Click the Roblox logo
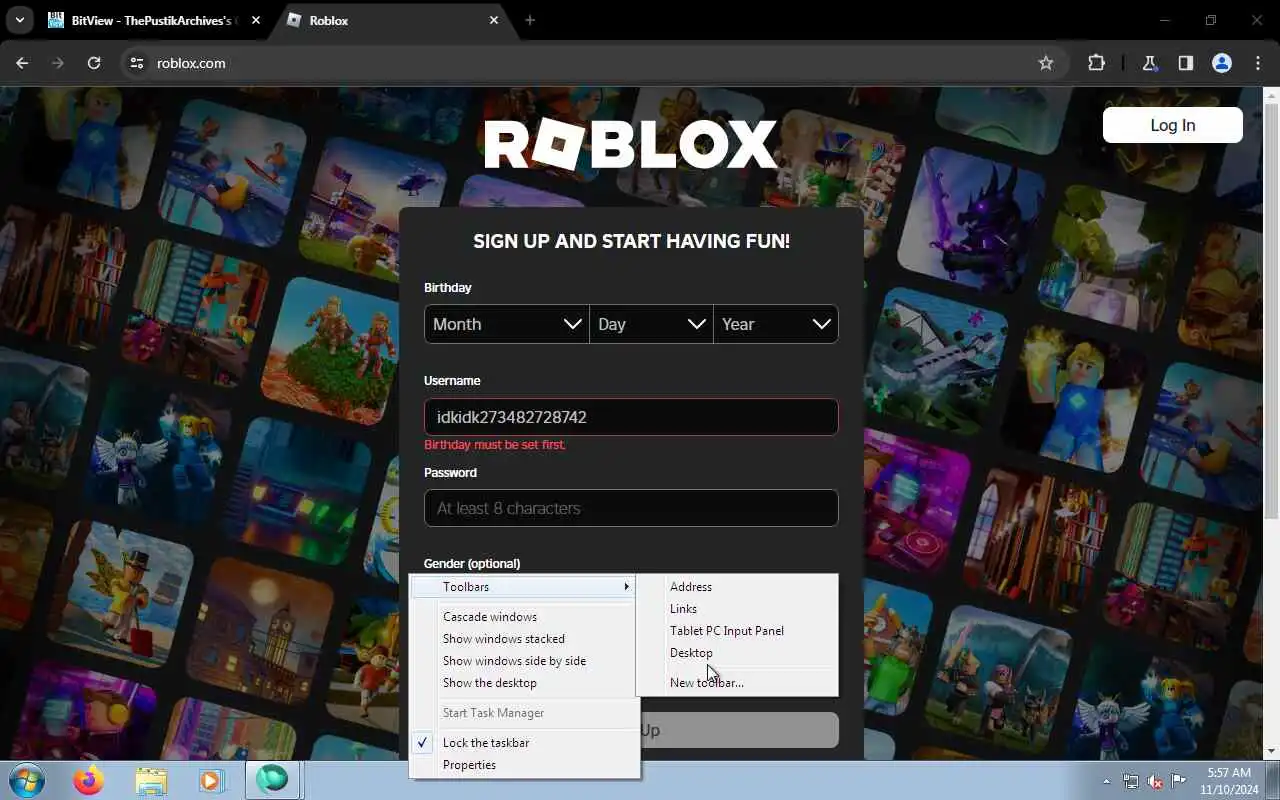The image size is (1280, 800). coord(631,145)
